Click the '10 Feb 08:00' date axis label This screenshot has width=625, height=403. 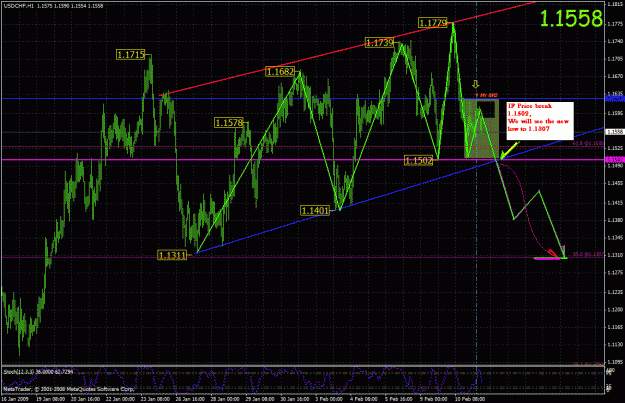coord(470,399)
